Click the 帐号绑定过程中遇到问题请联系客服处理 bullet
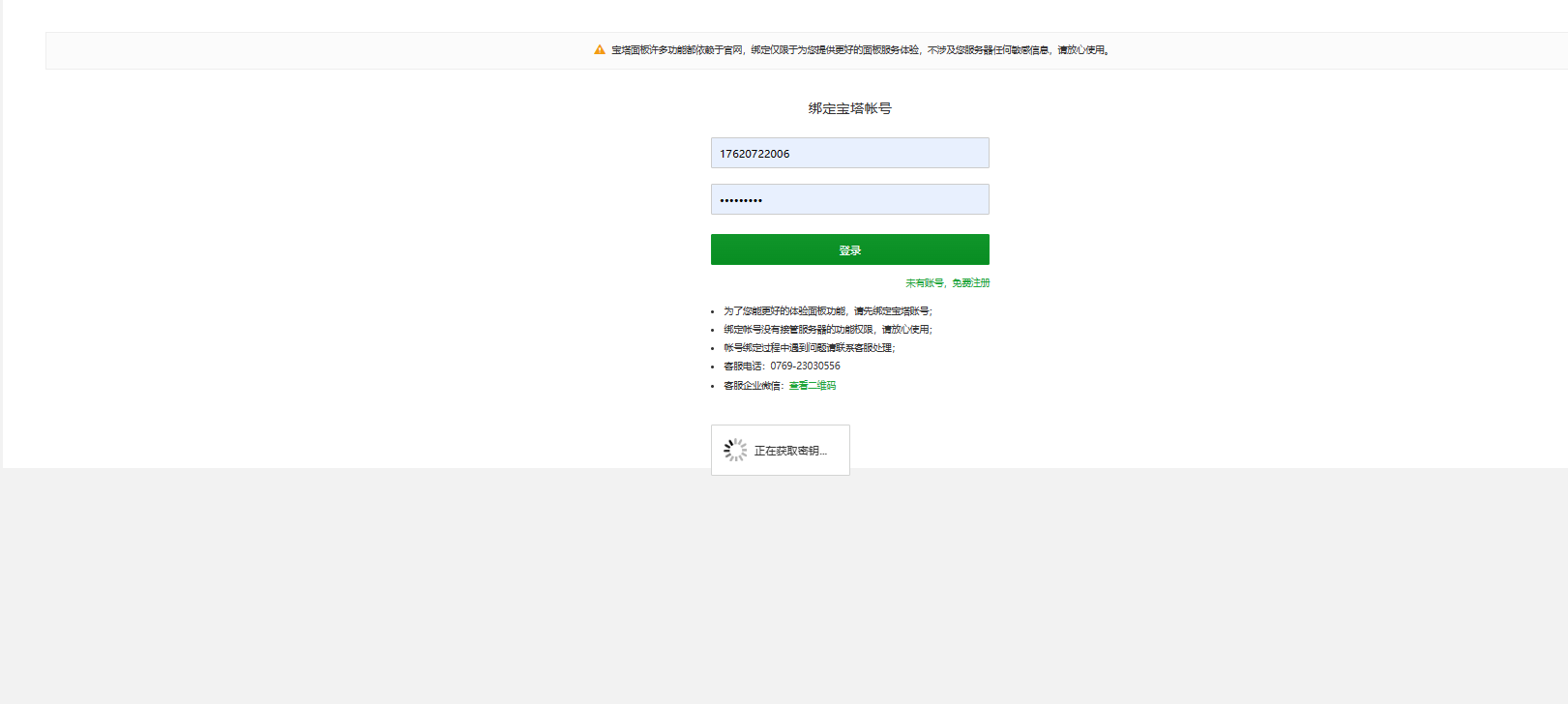Image resolution: width=1568 pixels, height=704 pixels. tap(810, 348)
